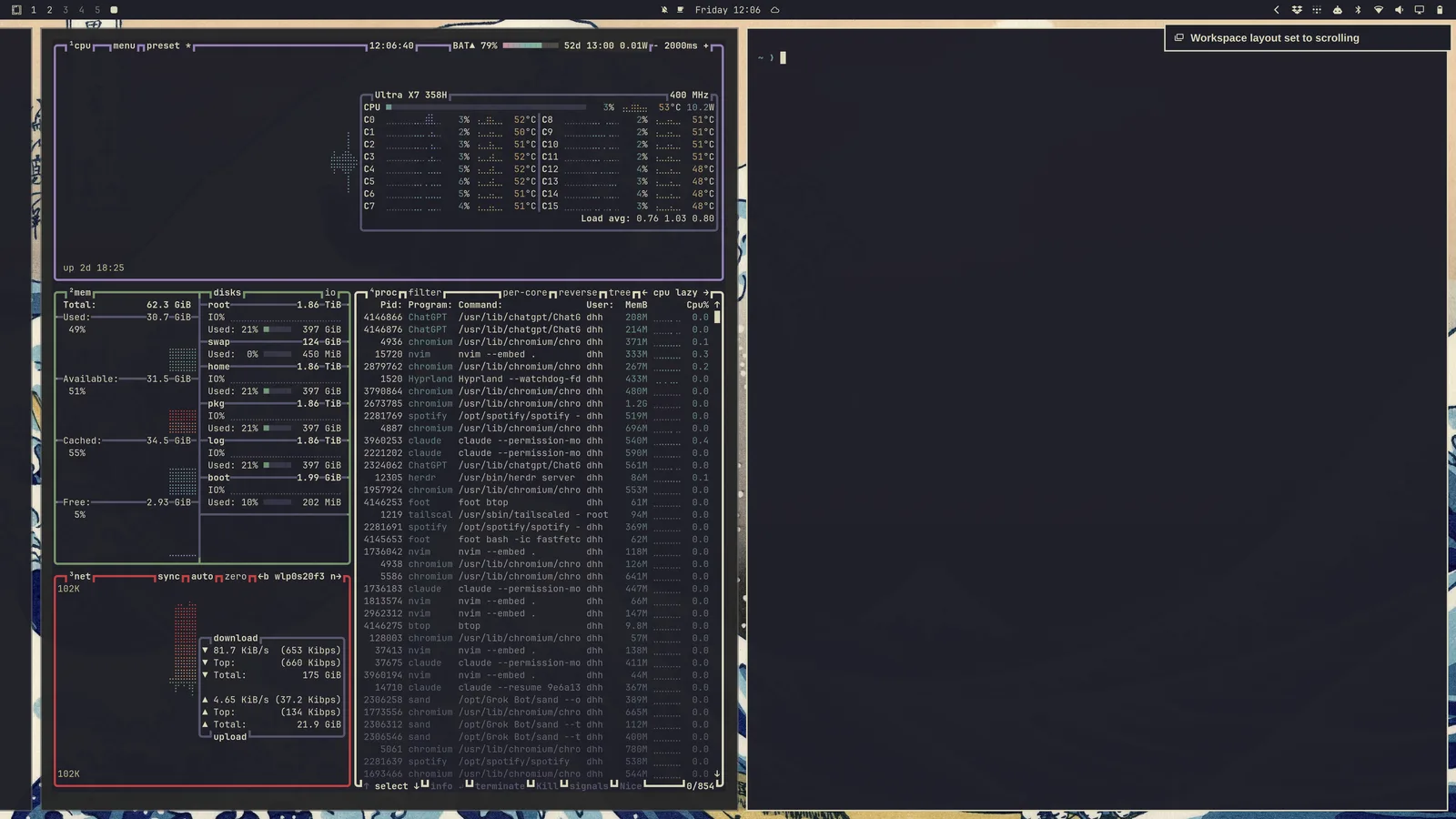Toggle the mem box label

80,293
